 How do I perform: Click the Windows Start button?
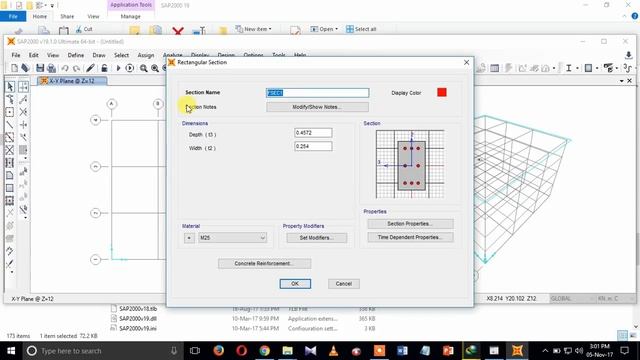pos(11,351)
